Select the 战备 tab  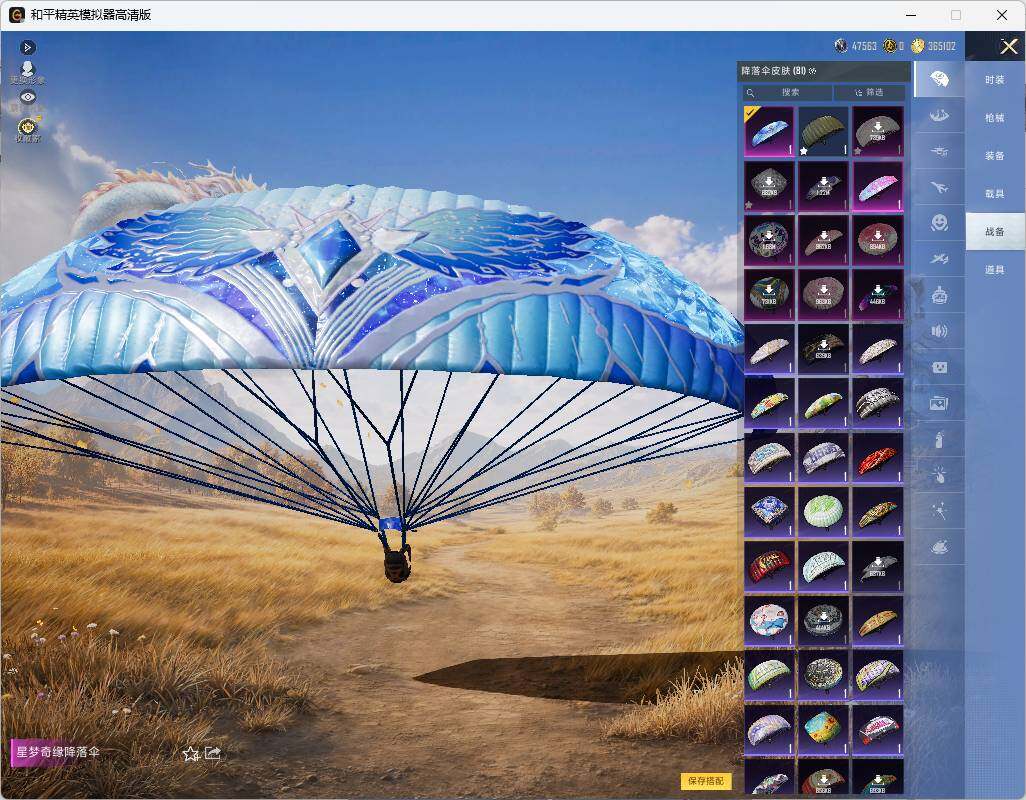(995, 232)
